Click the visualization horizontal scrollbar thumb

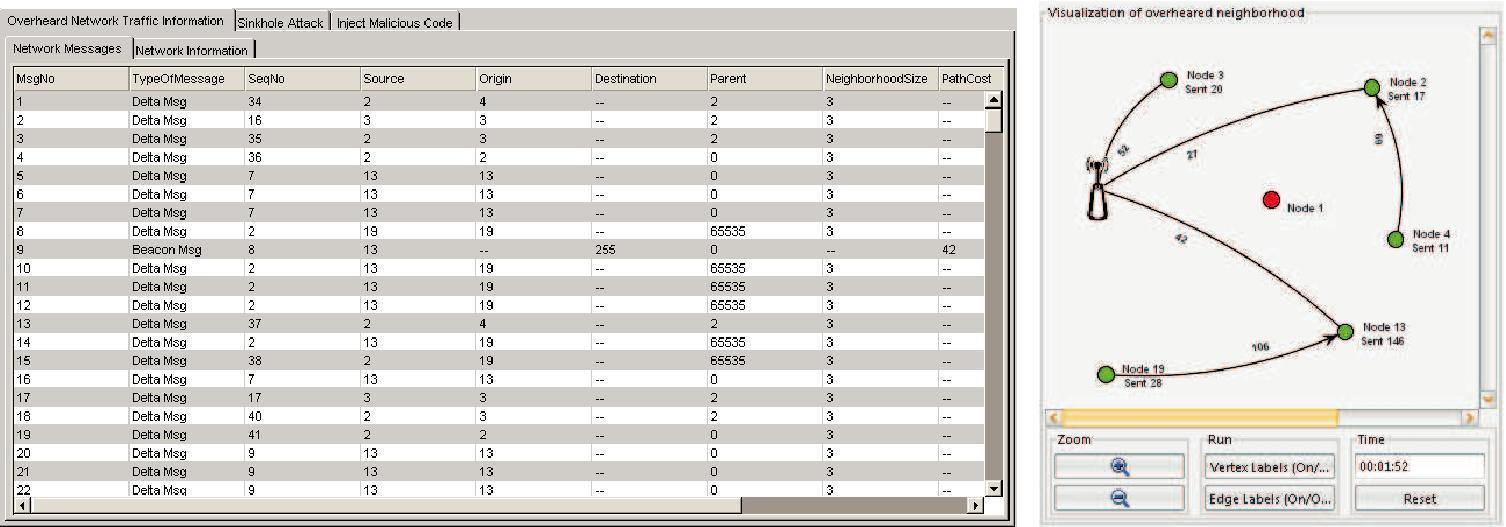[1198, 417]
